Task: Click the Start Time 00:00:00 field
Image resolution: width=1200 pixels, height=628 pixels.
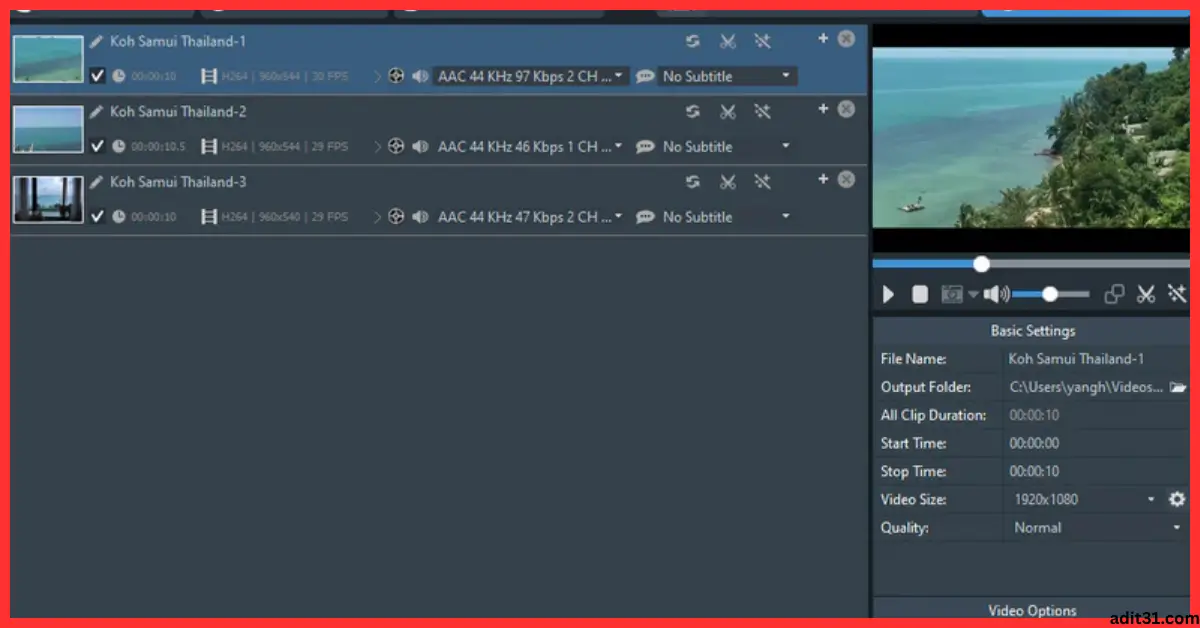Action: [1096, 443]
